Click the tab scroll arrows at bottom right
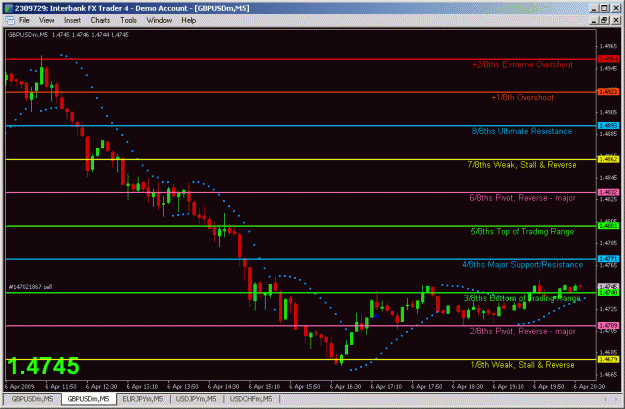The width and height of the screenshot is (625, 409). 611,399
